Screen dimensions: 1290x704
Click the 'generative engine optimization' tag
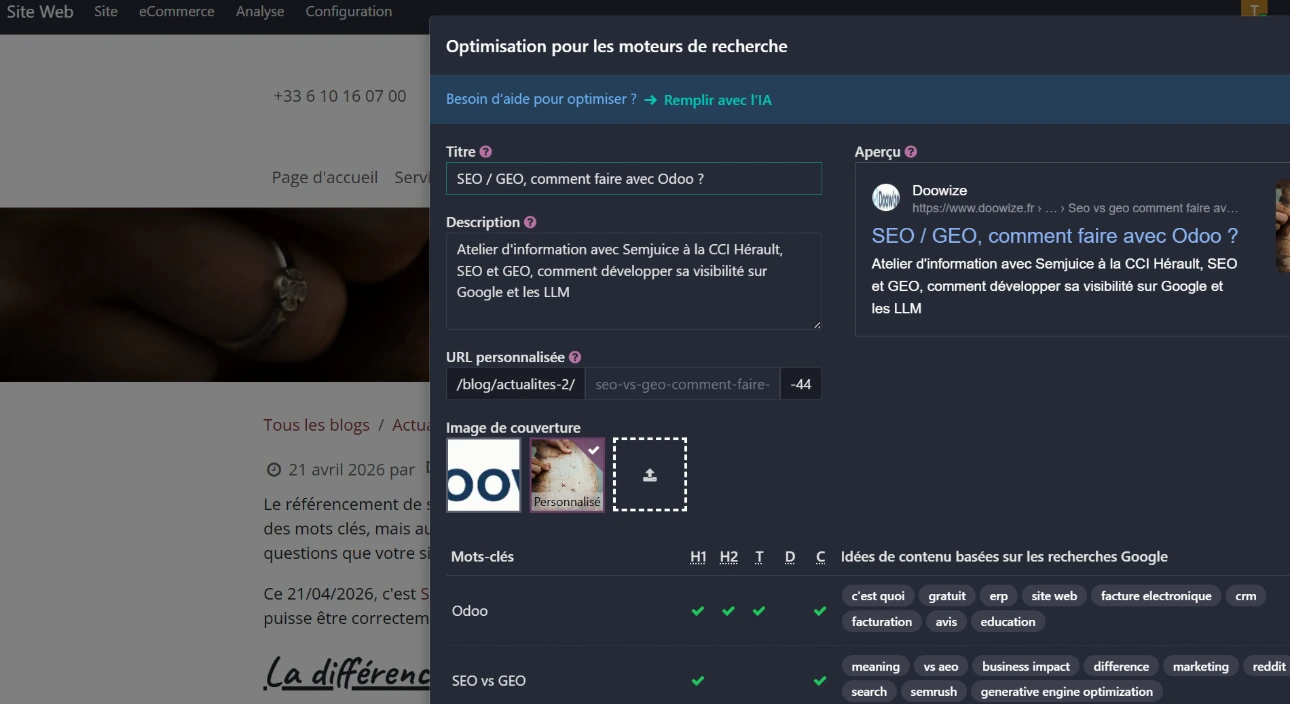pos(1067,692)
